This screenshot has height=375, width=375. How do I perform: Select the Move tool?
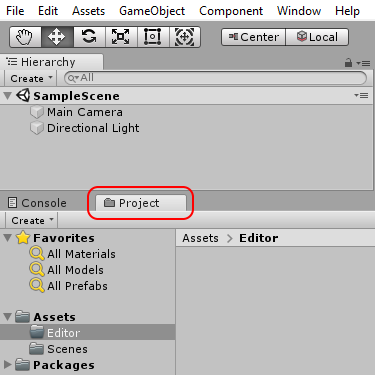[x=57, y=37]
